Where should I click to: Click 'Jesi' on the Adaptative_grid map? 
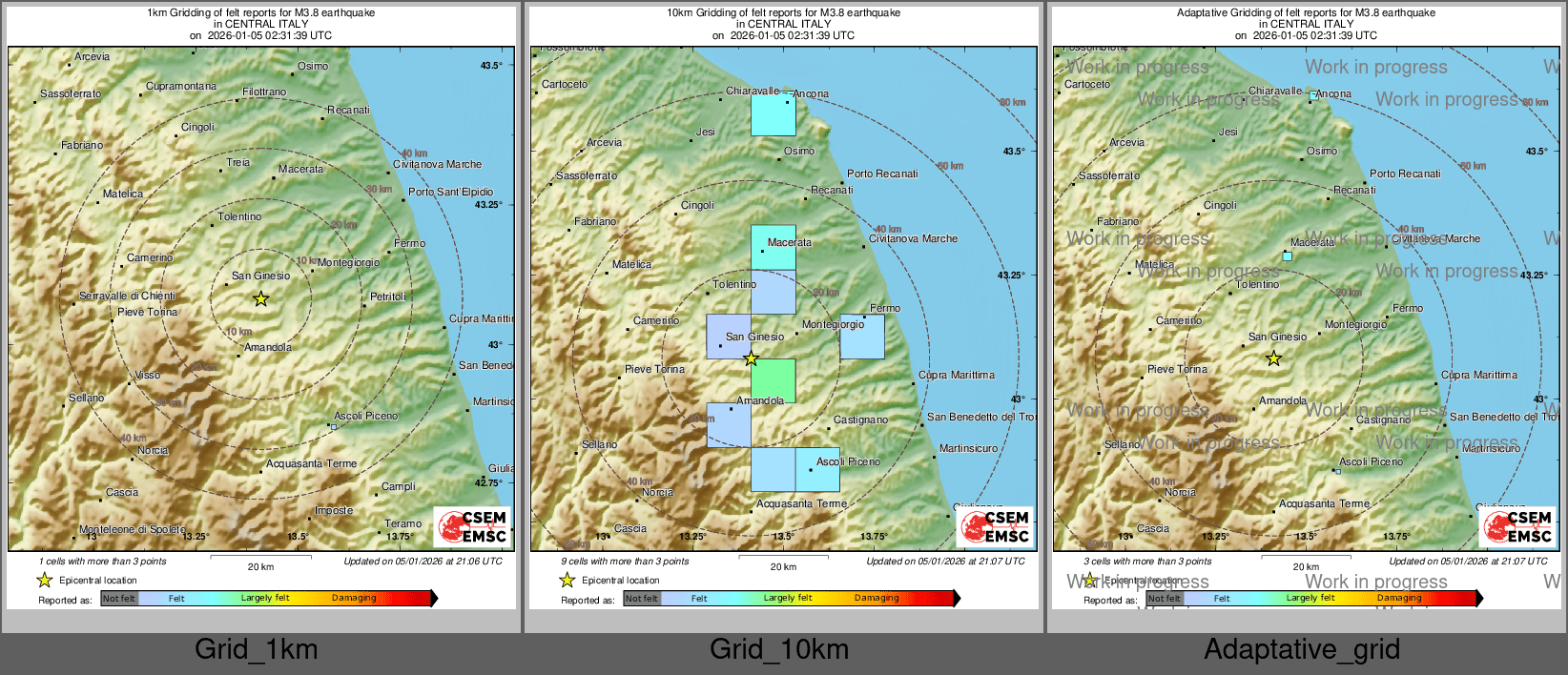[1228, 132]
